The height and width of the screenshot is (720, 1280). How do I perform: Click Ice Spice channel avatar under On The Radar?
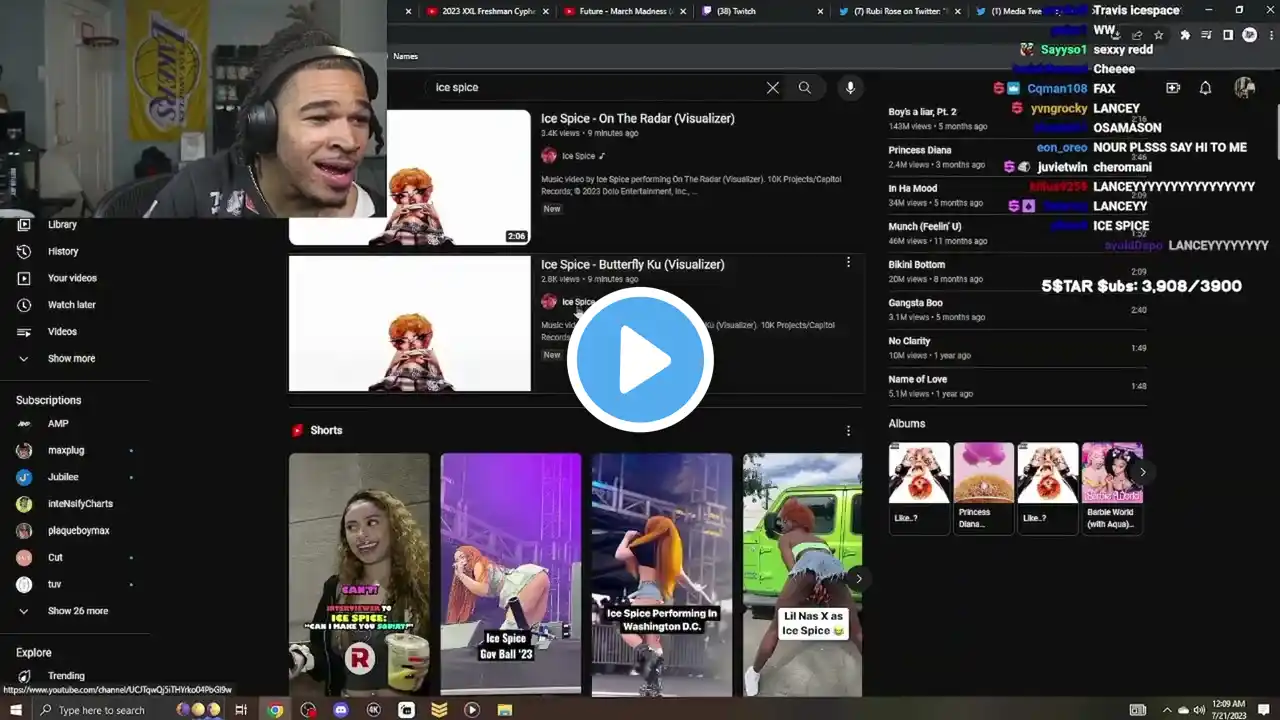[549, 156]
